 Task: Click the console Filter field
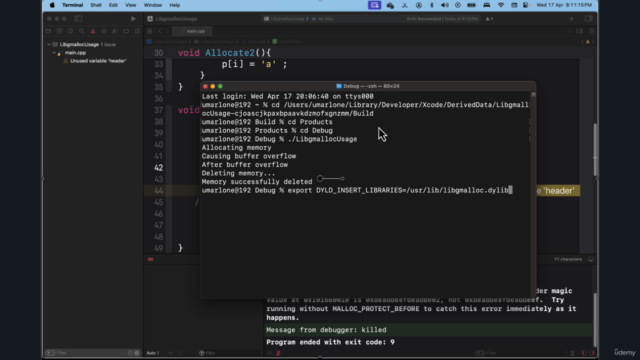click(520, 353)
